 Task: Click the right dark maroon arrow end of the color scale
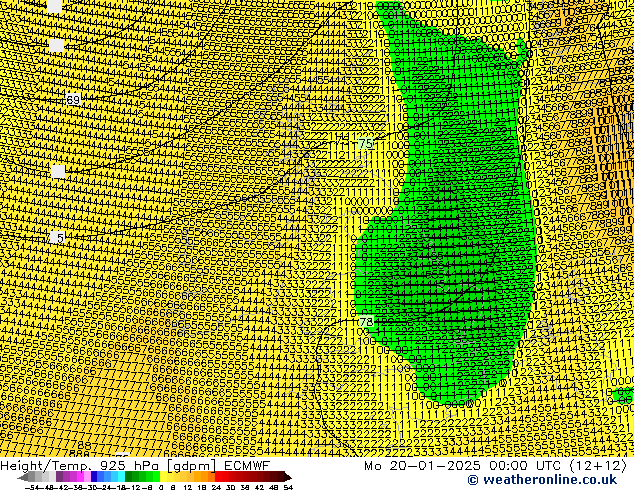pos(288,477)
